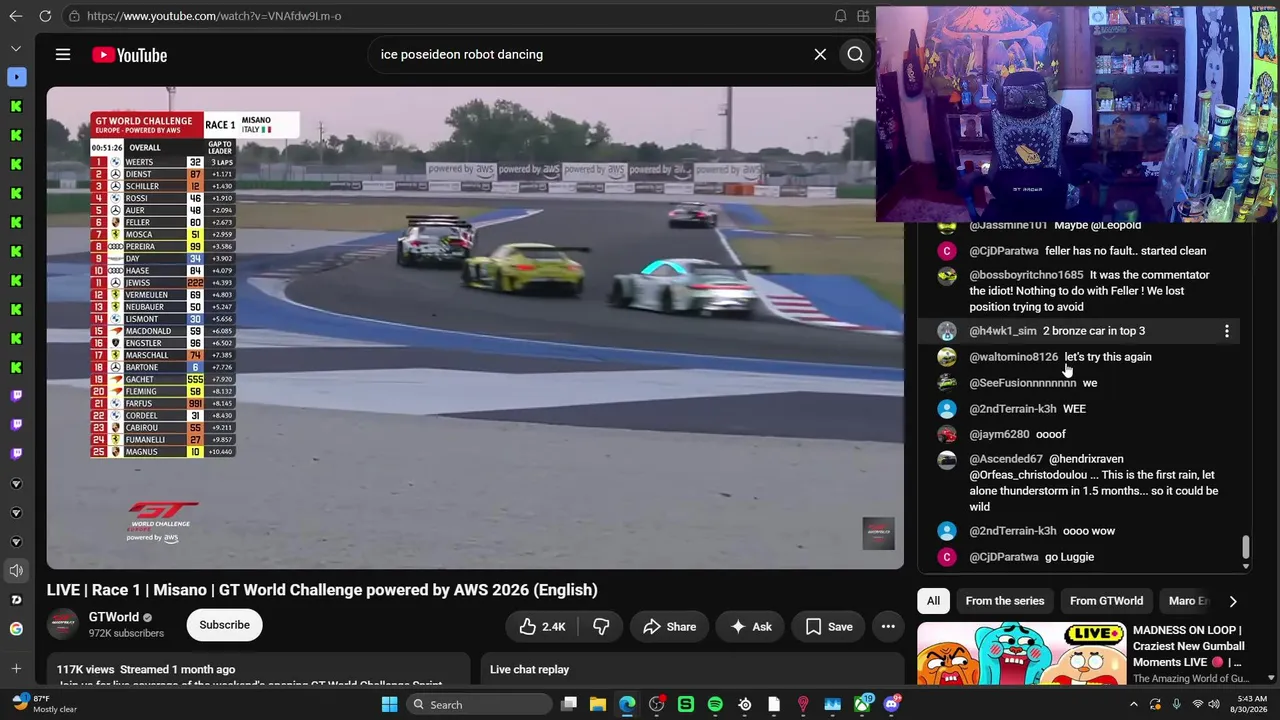
Task: Click the race video player to pause
Action: point(475,328)
